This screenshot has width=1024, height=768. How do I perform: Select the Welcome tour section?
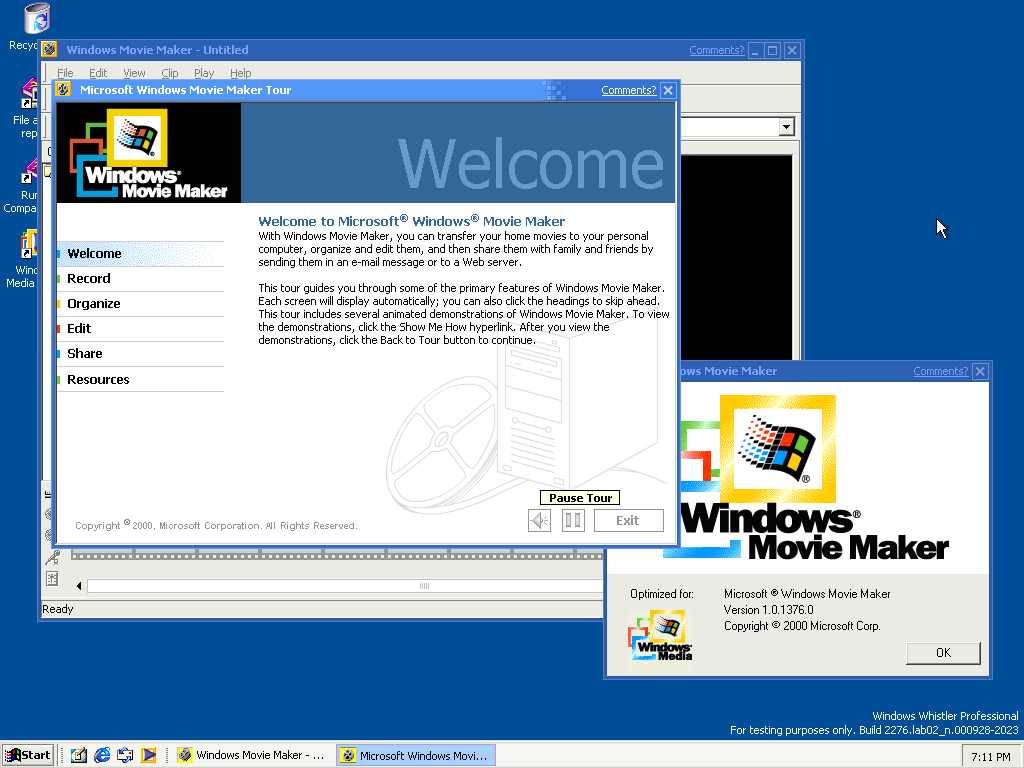pos(140,253)
